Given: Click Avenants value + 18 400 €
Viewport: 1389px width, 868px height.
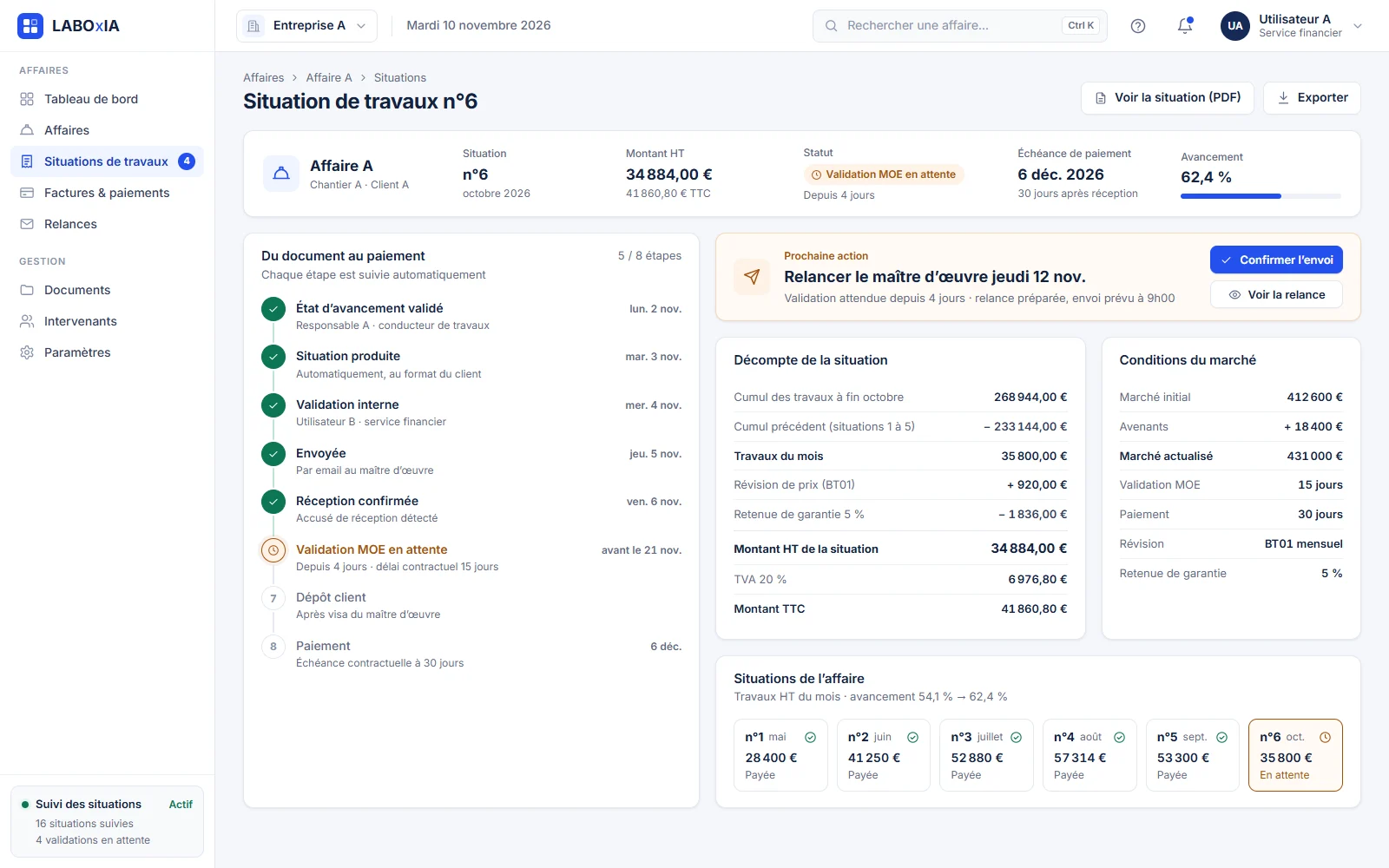Looking at the screenshot, I should 1313,427.
